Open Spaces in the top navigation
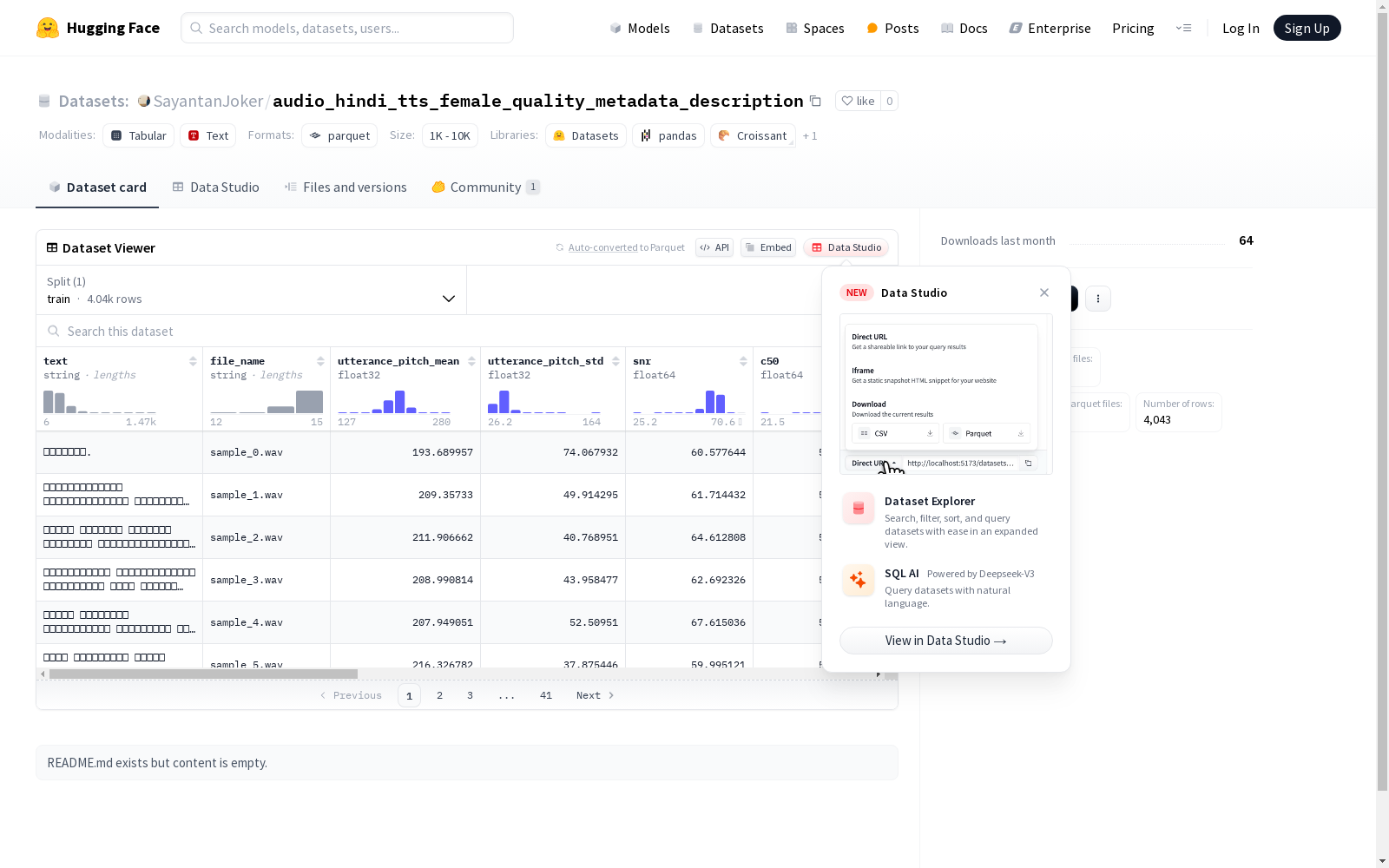Viewport: 1389px width, 868px height. click(x=815, y=28)
